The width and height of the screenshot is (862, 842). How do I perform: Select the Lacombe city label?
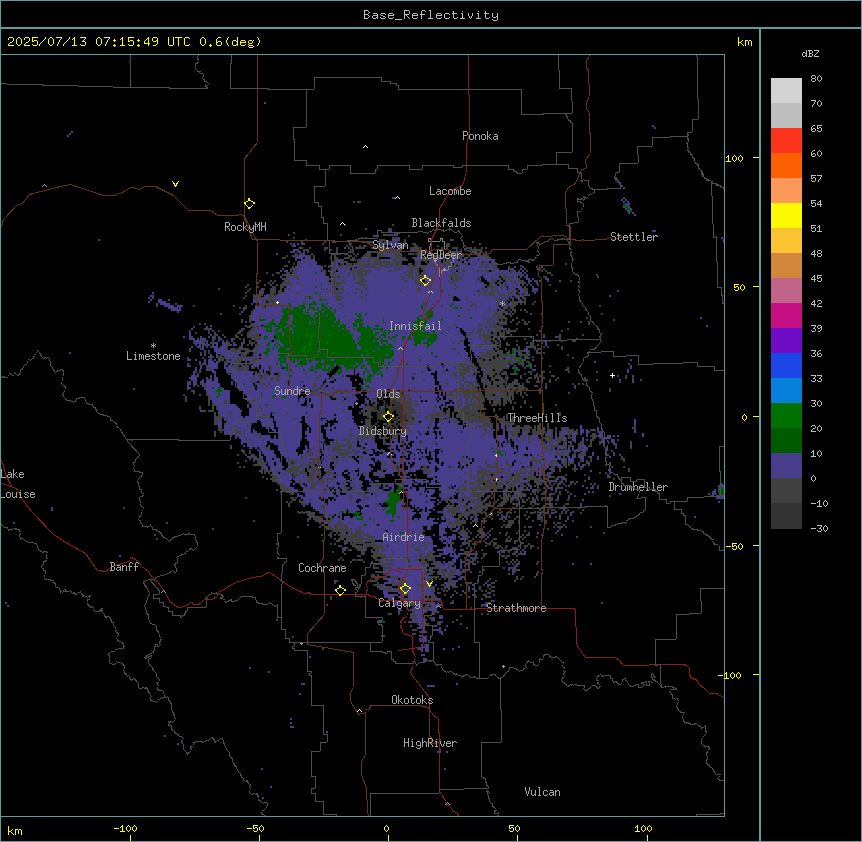tap(450, 191)
